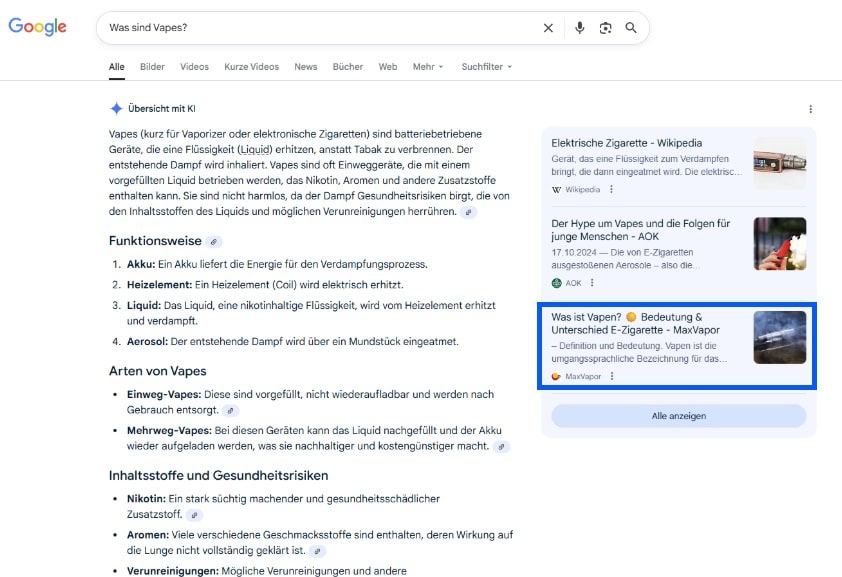Activate voice search with the microphone icon

pyautogui.click(x=579, y=28)
